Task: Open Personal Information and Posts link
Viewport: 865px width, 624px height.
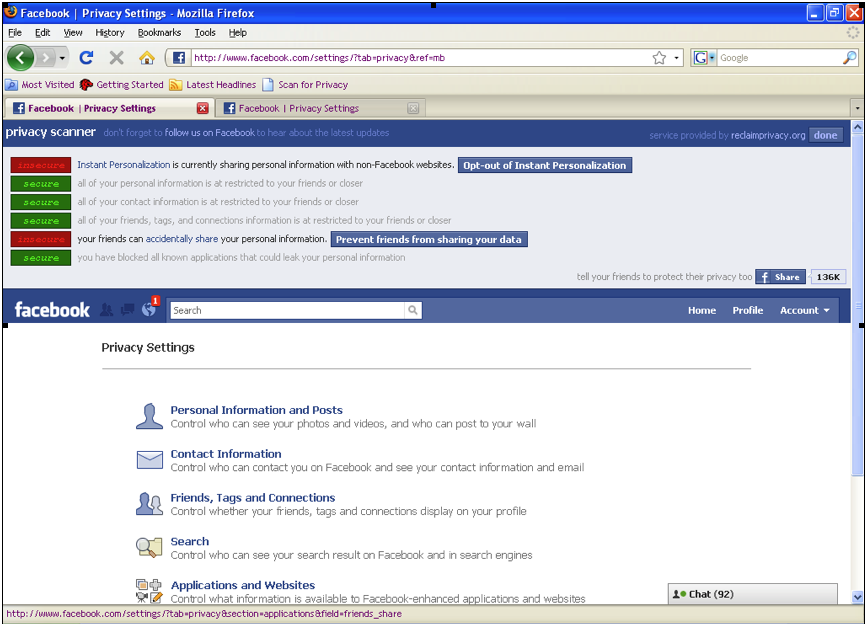Action: pyautogui.click(x=256, y=410)
